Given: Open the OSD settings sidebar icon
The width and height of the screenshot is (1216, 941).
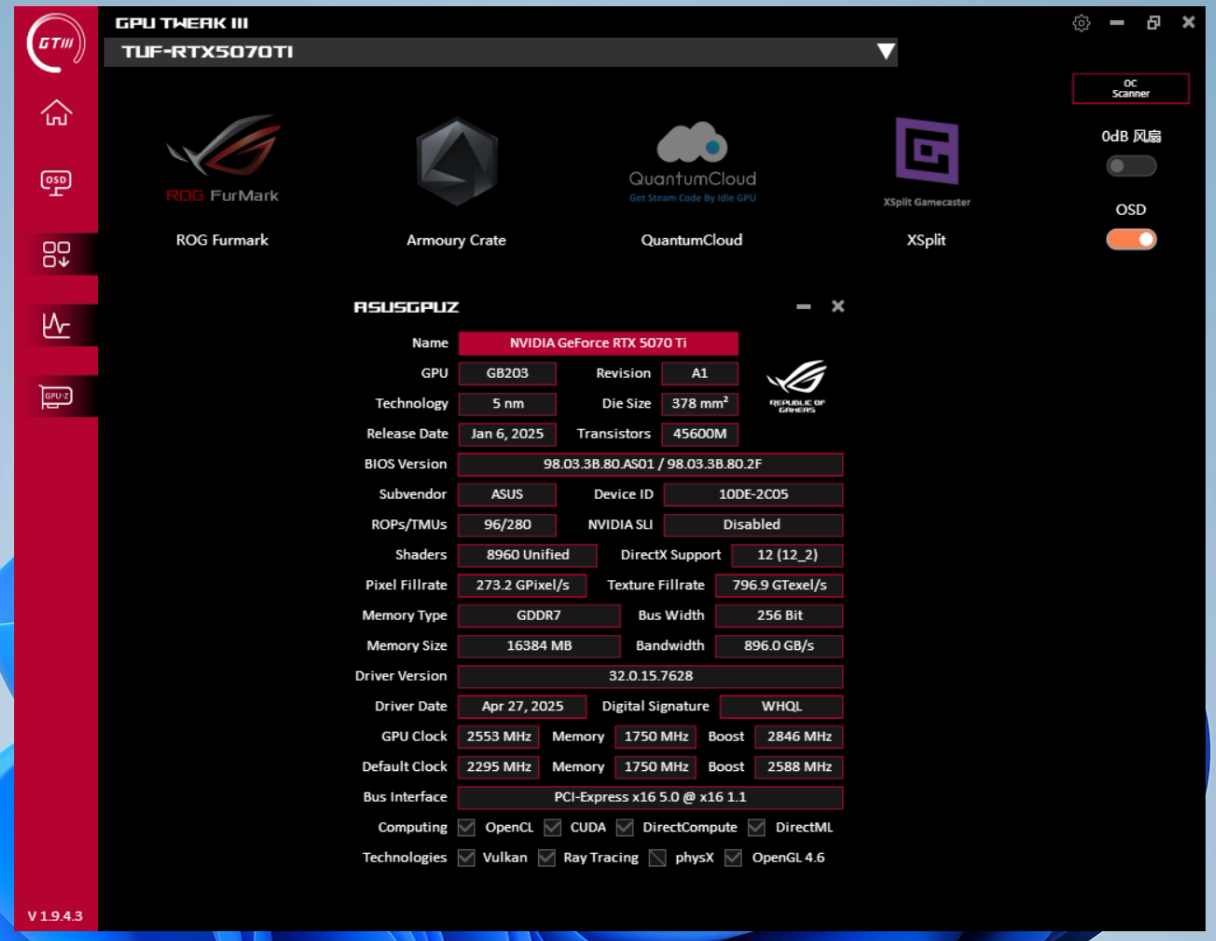Looking at the screenshot, I should [56, 182].
